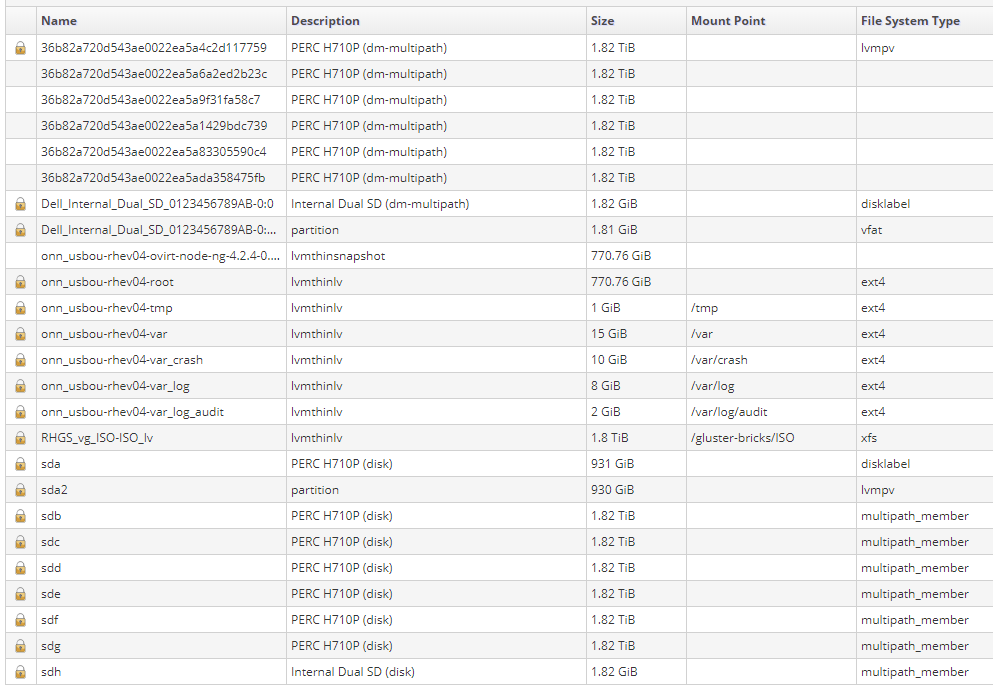Select the lvmthinsnapshot row at 770.76 GiB
This screenshot has height=696, width=993.
click(x=337, y=256)
